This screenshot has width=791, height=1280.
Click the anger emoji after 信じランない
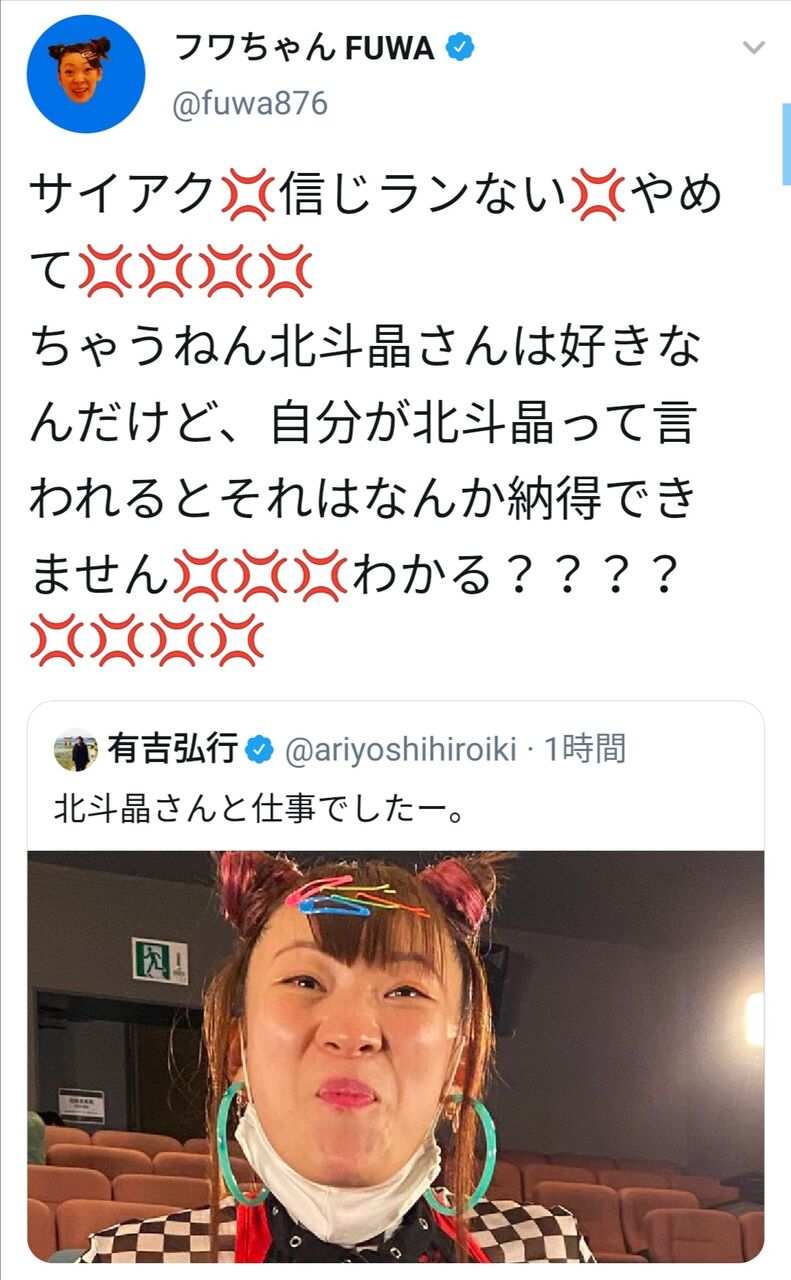(x=596, y=194)
